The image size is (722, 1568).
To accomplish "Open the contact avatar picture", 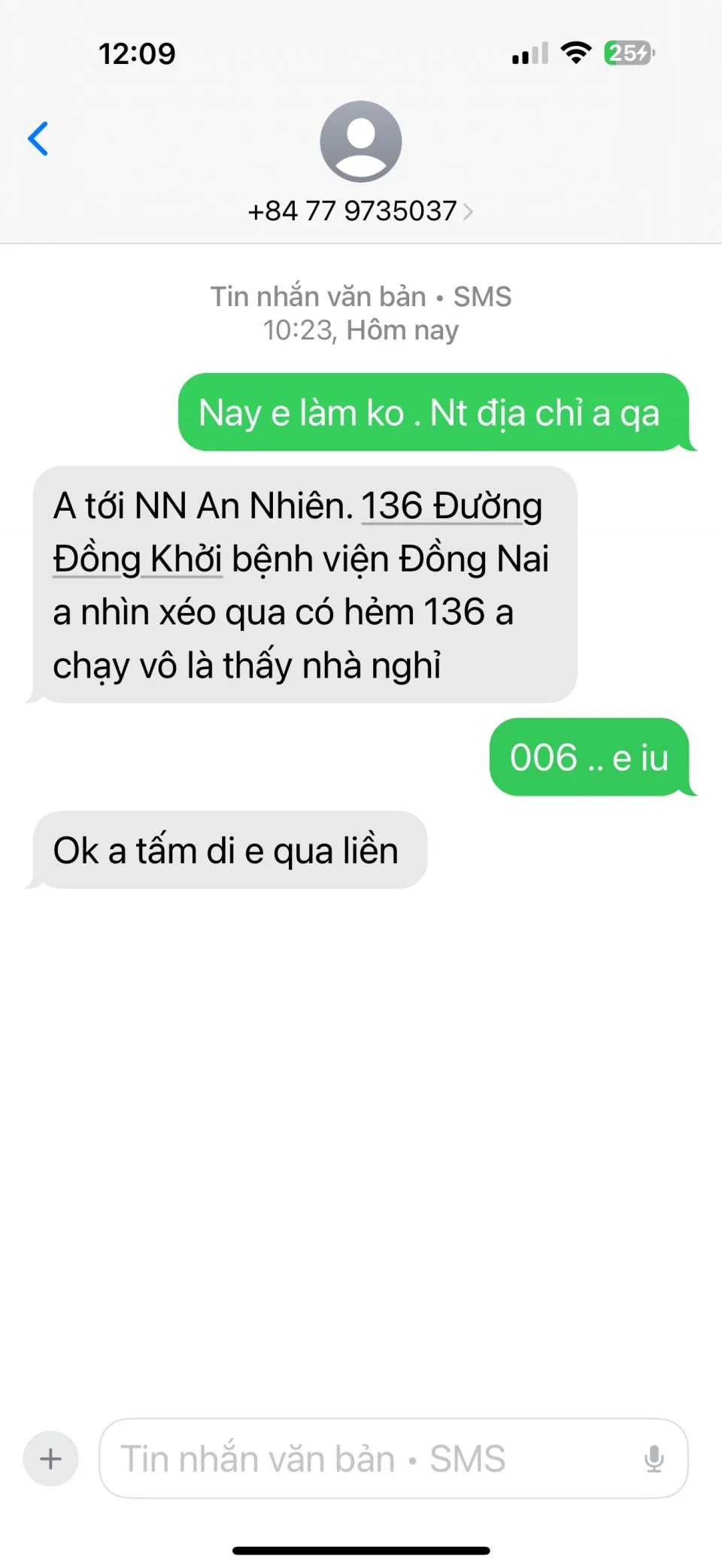I will tap(361, 141).
